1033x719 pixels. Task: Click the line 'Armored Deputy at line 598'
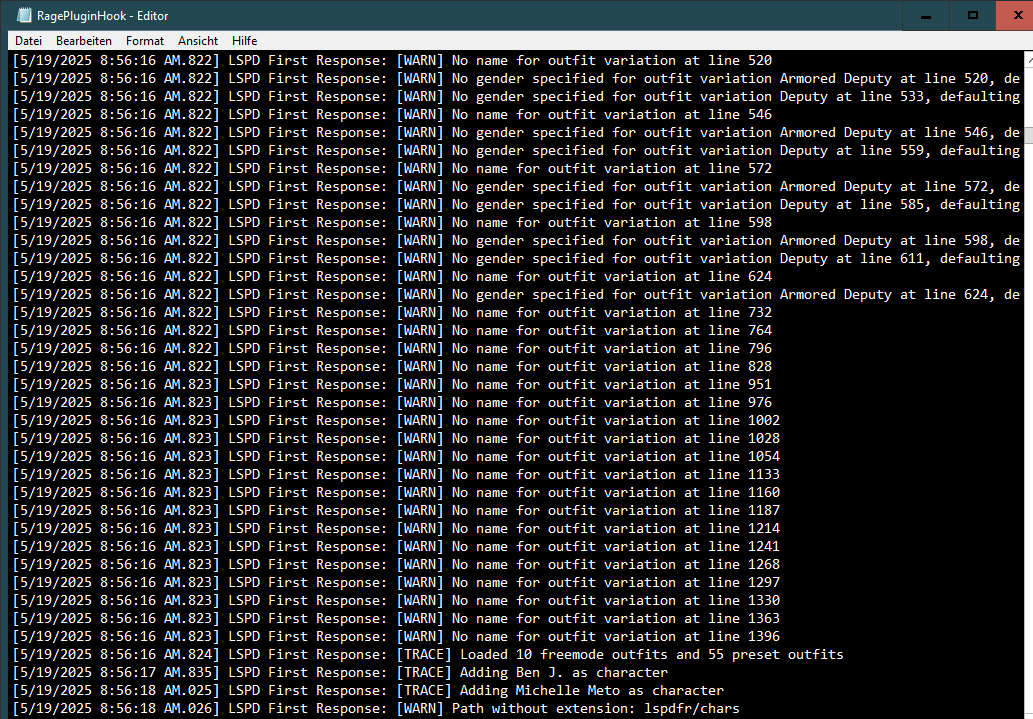point(516,241)
